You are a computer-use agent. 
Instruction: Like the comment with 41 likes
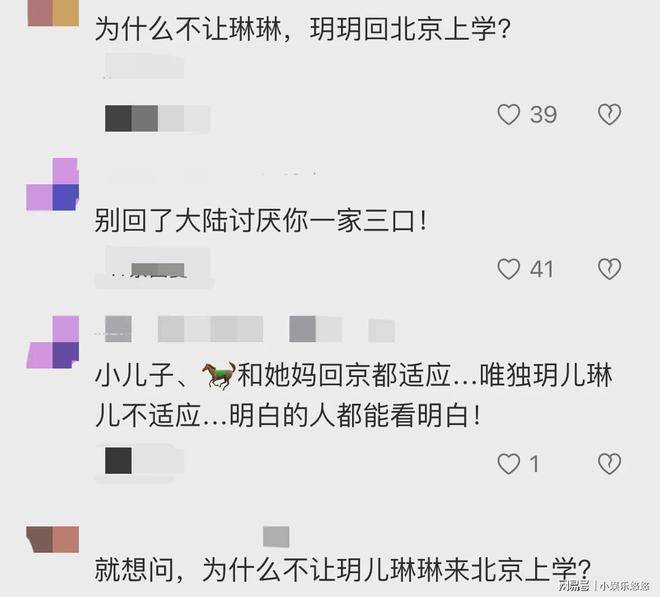tap(508, 269)
